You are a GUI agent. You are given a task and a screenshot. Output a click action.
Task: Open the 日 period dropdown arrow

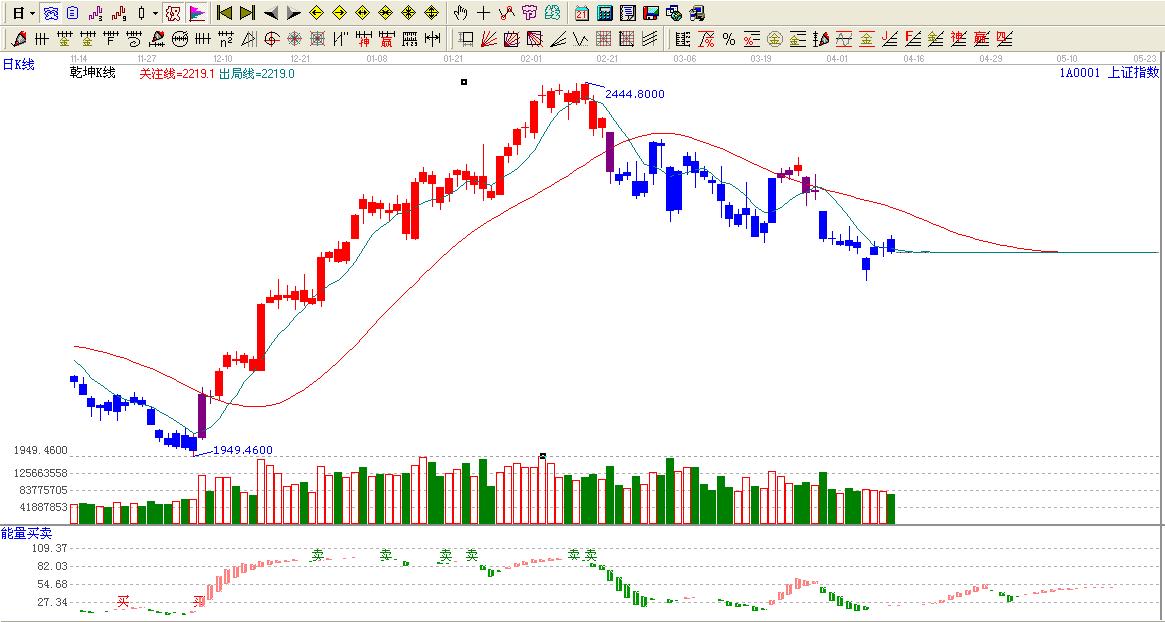pyautogui.click(x=32, y=14)
